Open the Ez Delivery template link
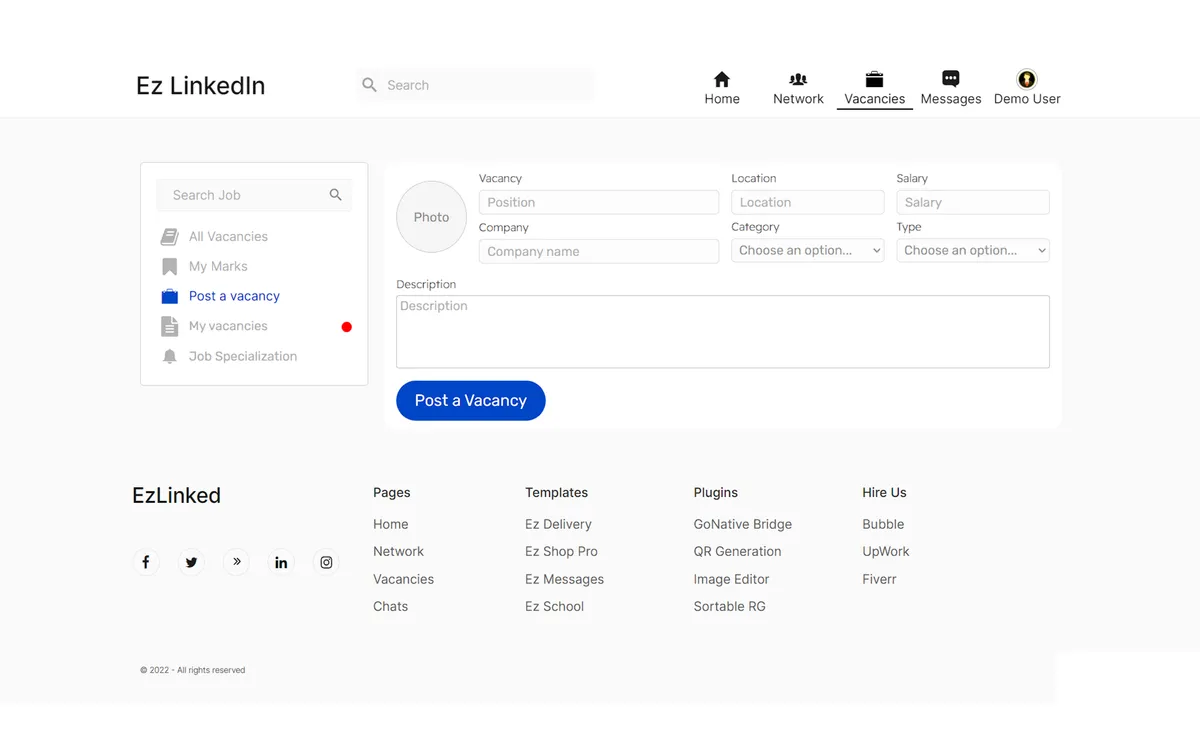Screen dimensions: 1200x750 (558, 524)
